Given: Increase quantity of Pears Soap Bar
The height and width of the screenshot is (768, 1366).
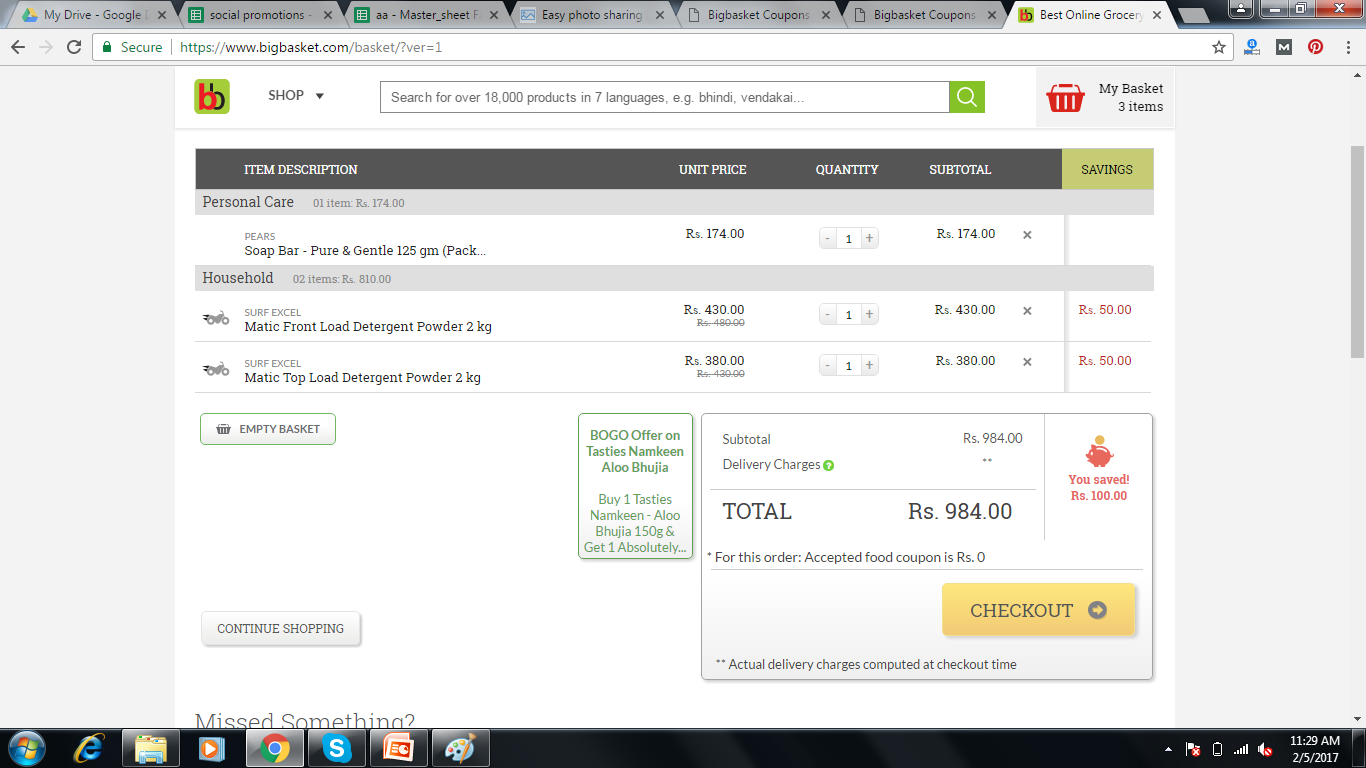Looking at the screenshot, I should (x=869, y=238).
